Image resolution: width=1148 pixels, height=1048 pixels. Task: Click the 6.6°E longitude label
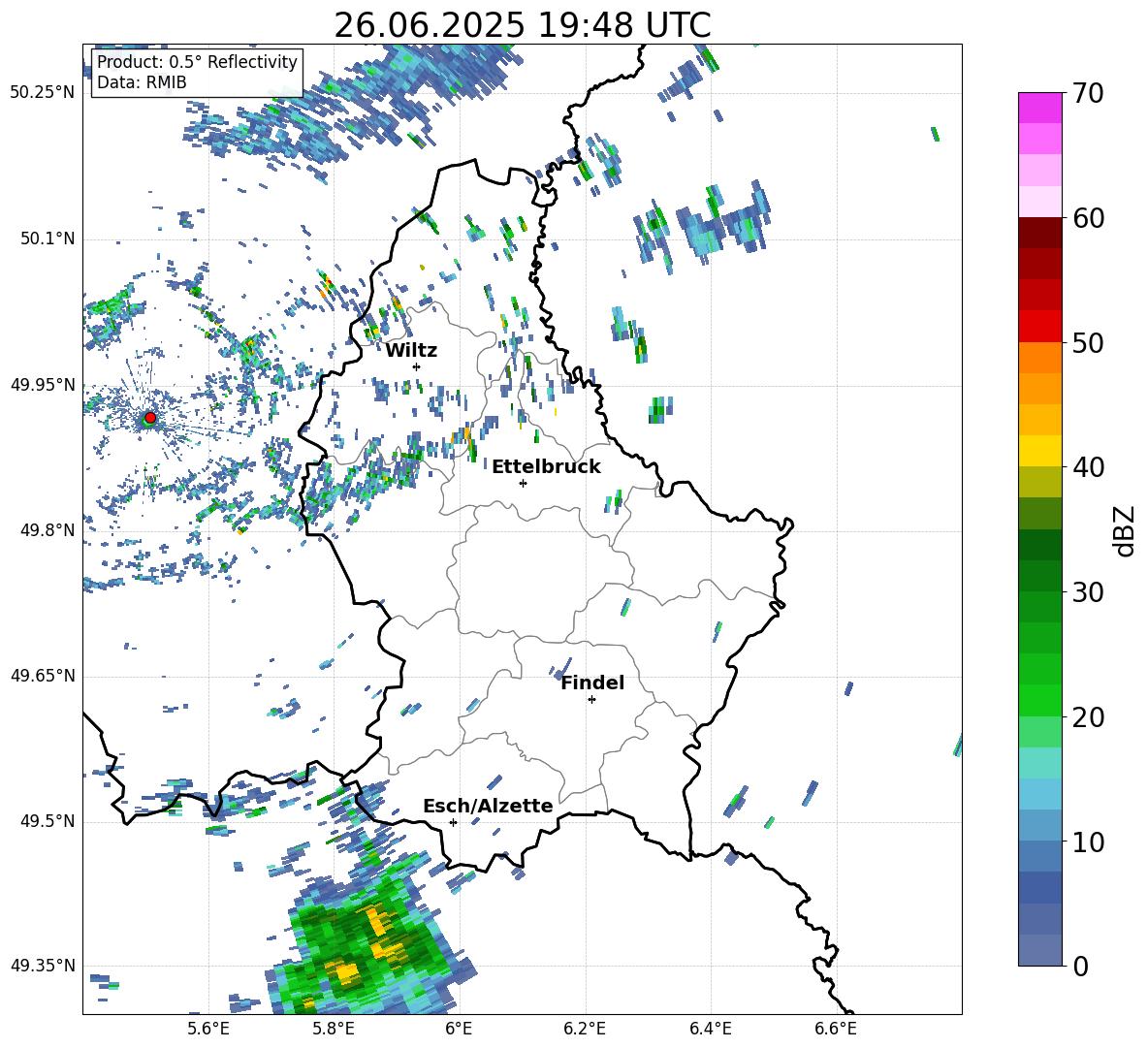(x=836, y=1030)
